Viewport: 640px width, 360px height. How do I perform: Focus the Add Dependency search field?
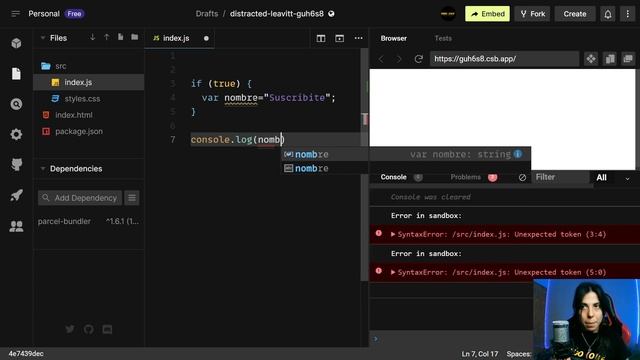tap(80, 198)
